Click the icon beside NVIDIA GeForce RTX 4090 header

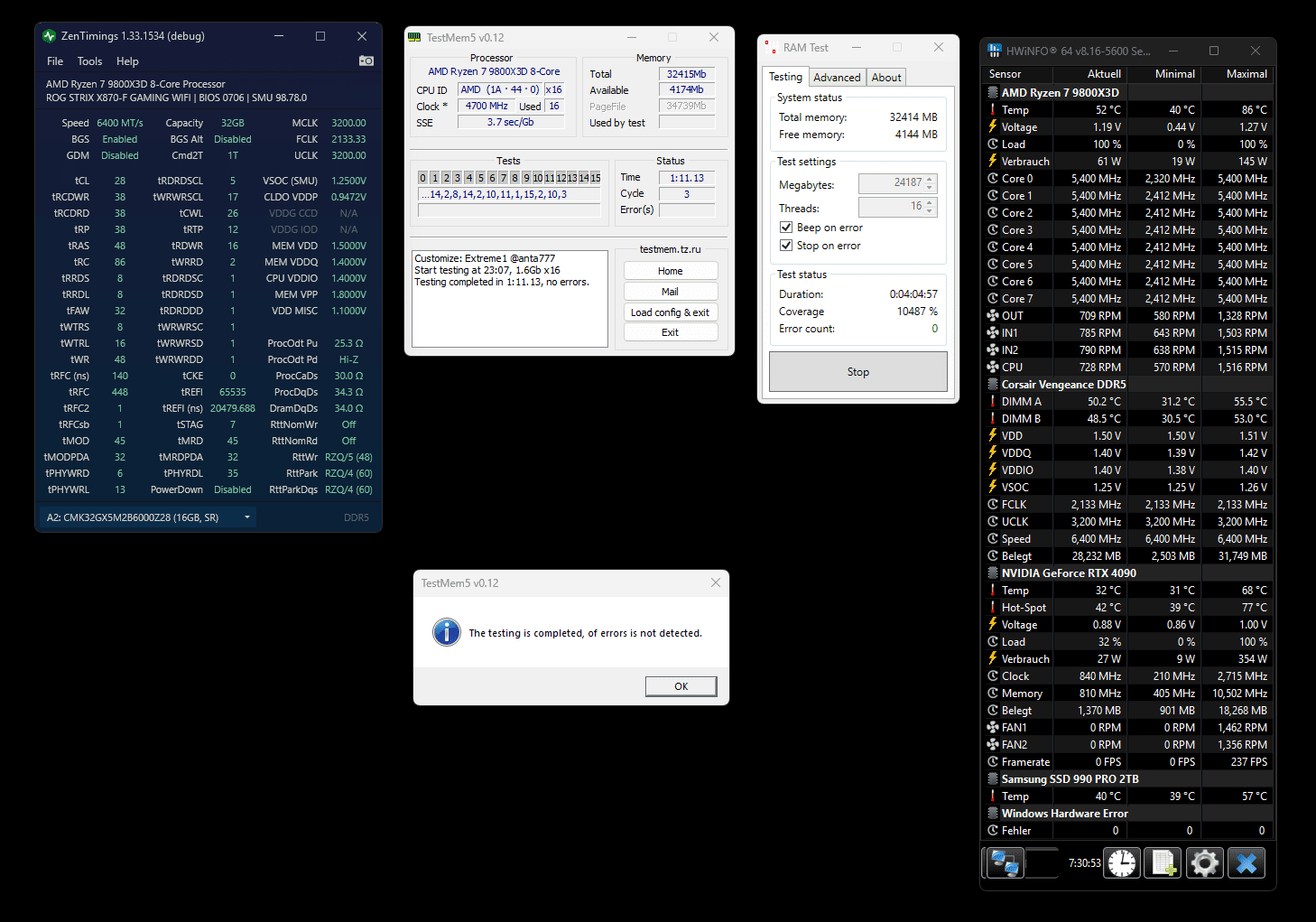click(x=993, y=573)
